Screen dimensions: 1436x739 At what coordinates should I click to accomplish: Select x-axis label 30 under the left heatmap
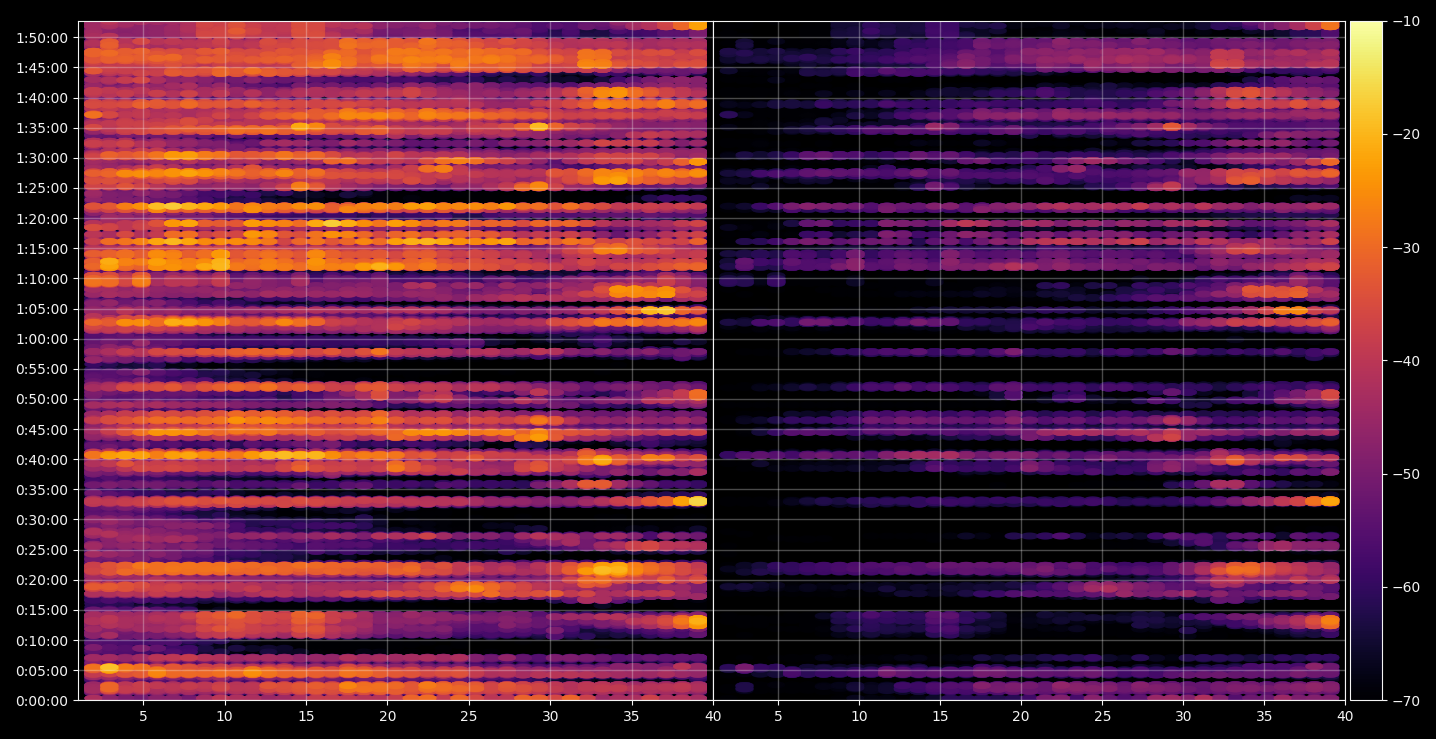(x=550, y=716)
